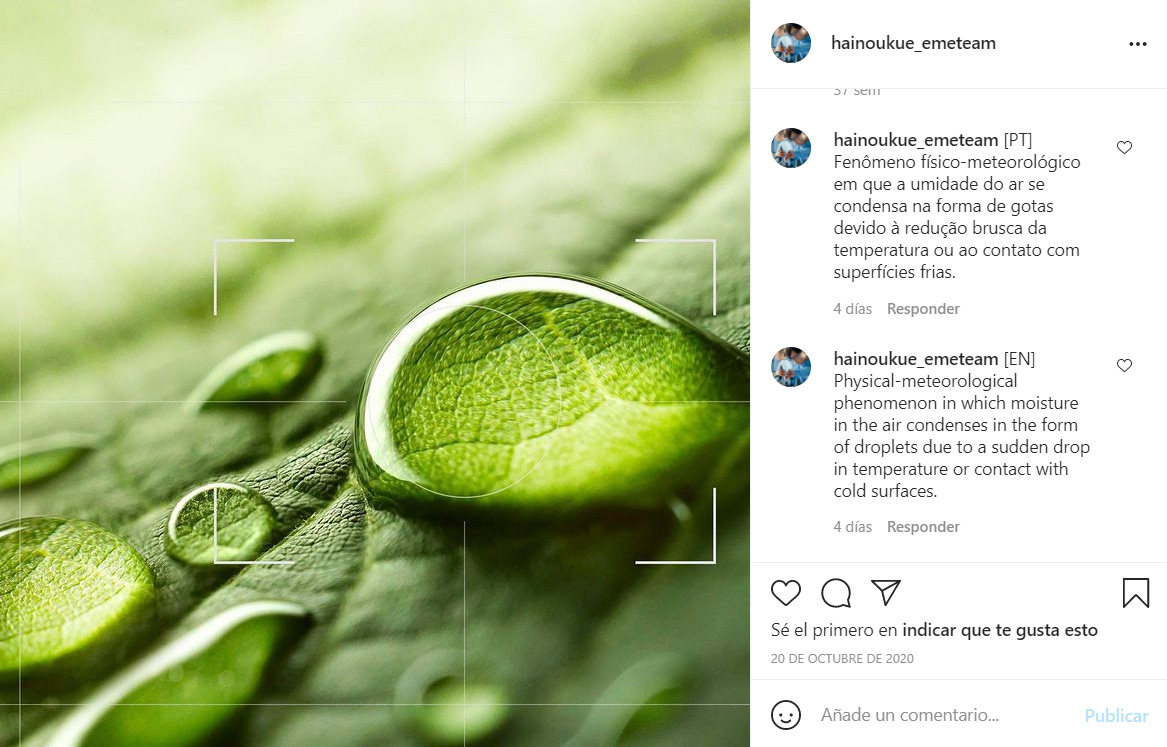Click username on the [PT] comment
The height and width of the screenshot is (747, 1167).
tap(915, 140)
